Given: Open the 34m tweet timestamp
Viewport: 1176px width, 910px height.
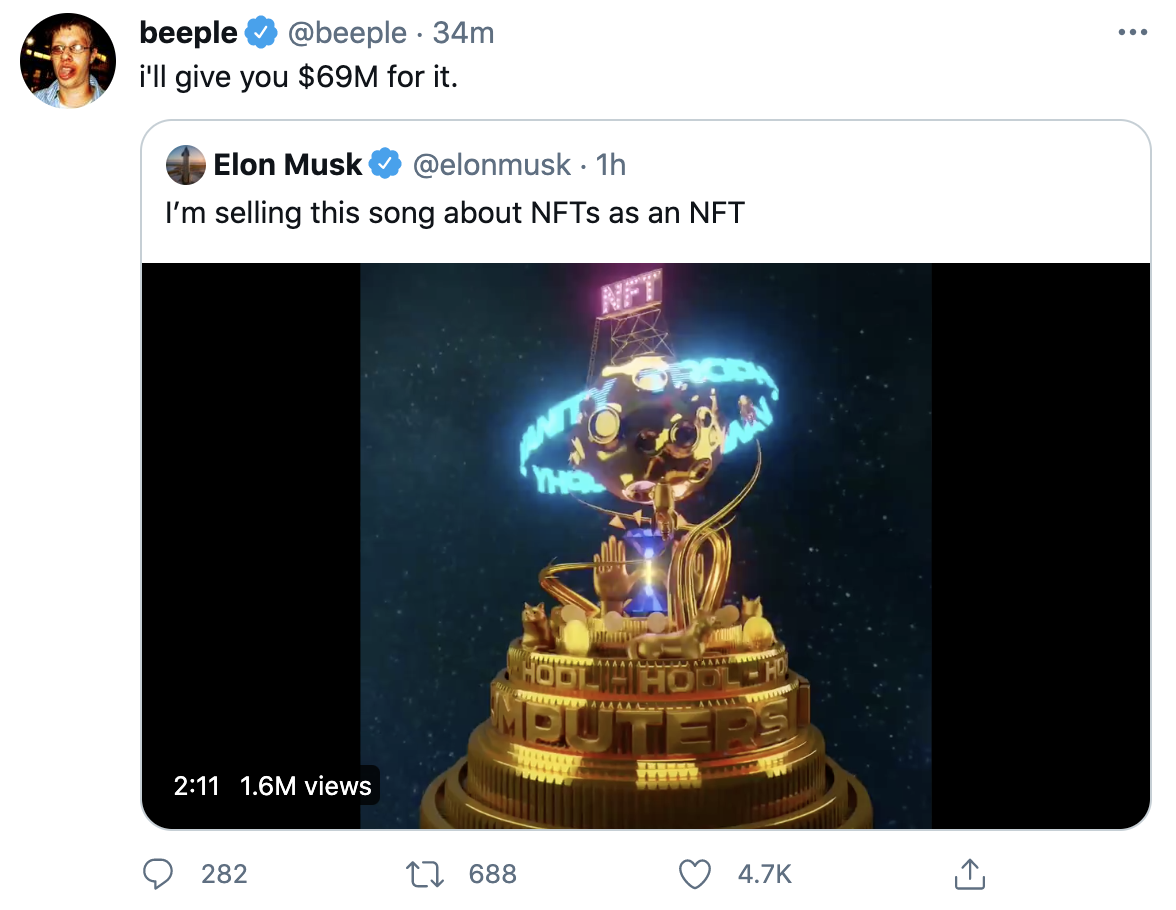Looking at the screenshot, I should tap(464, 33).
